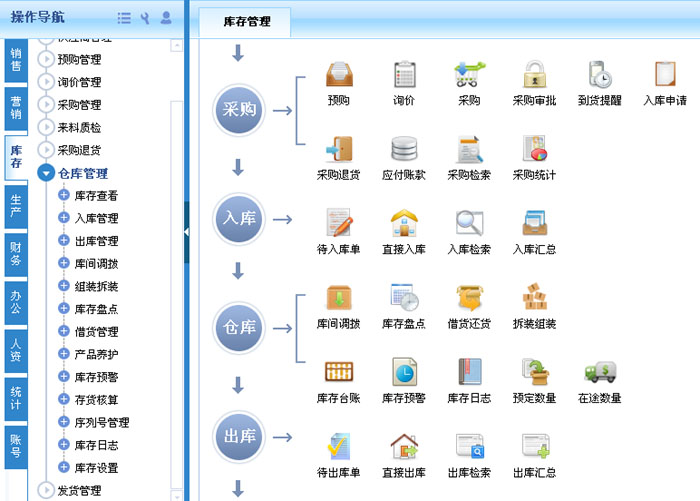
Task: Click the 出库 round stage button
Action: point(238,437)
